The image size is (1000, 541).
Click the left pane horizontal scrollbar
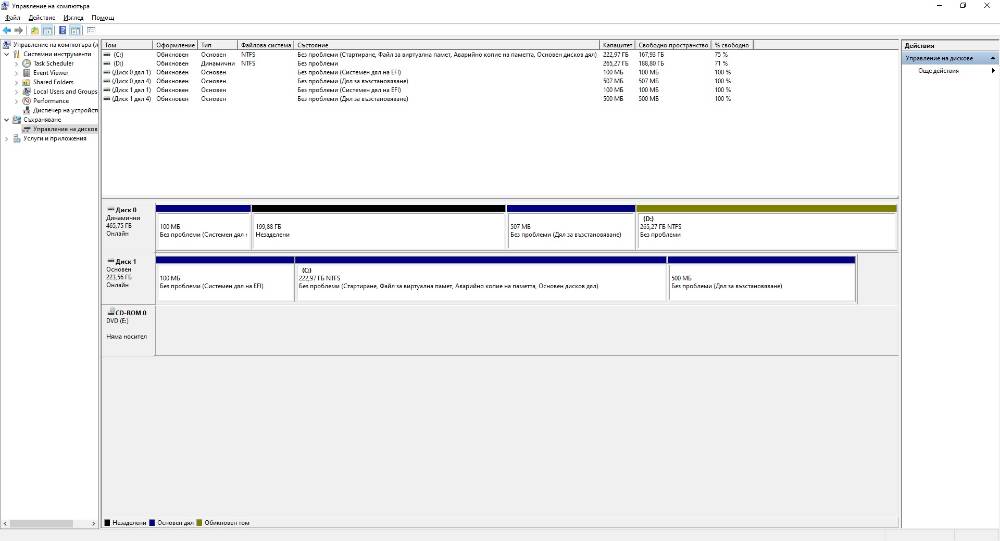49,523
